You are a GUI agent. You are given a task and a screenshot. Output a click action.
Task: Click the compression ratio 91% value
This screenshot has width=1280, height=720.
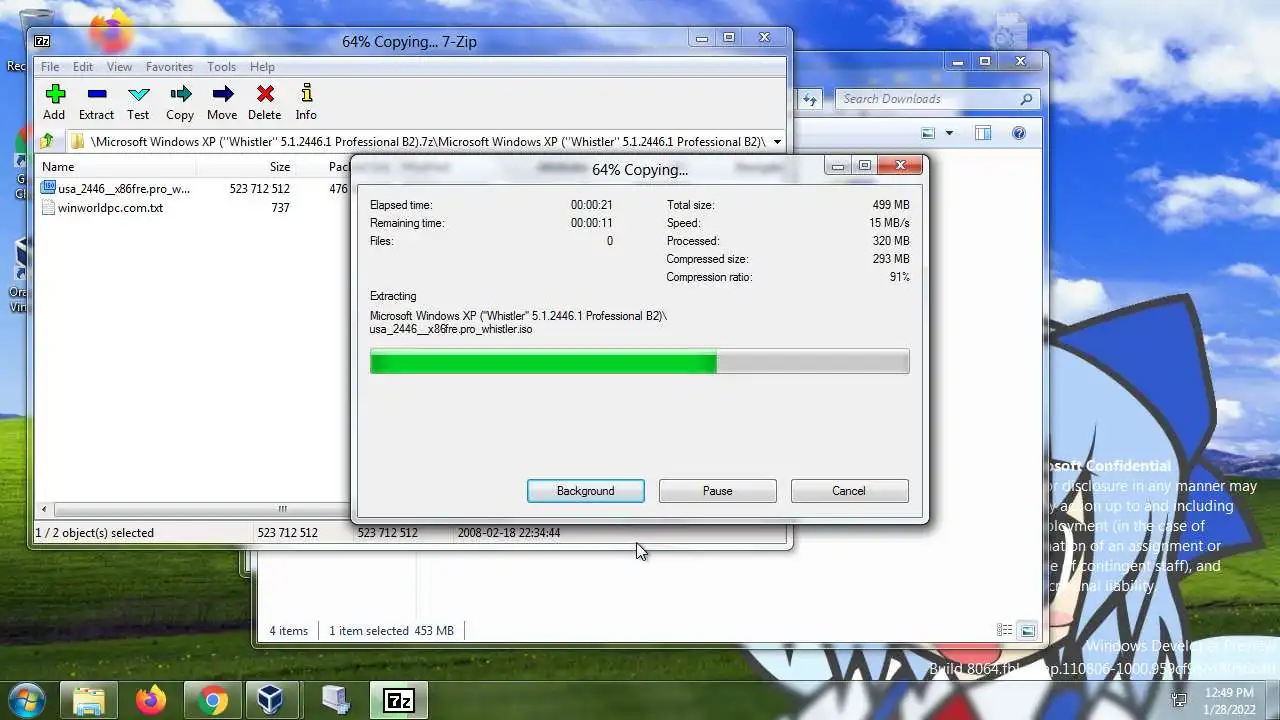pos(899,277)
